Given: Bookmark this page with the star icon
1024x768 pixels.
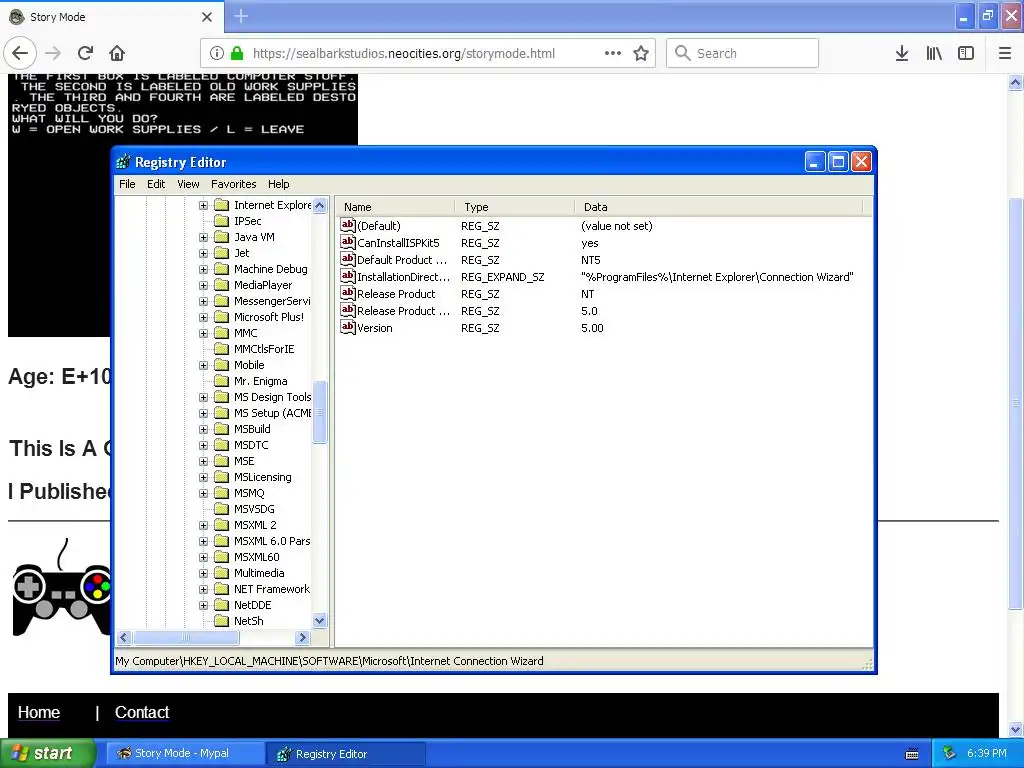Looking at the screenshot, I should pos(641,53).
